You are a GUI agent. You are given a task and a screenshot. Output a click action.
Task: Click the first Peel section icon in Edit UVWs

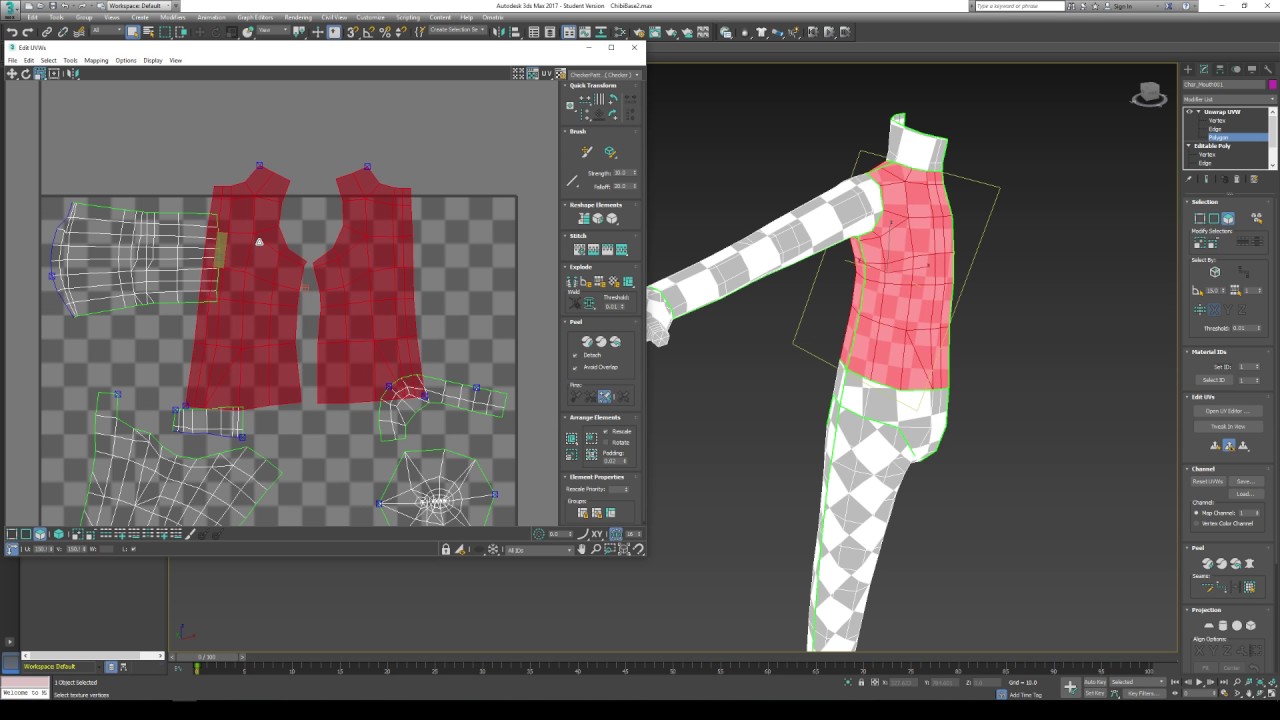coord(587,342)
